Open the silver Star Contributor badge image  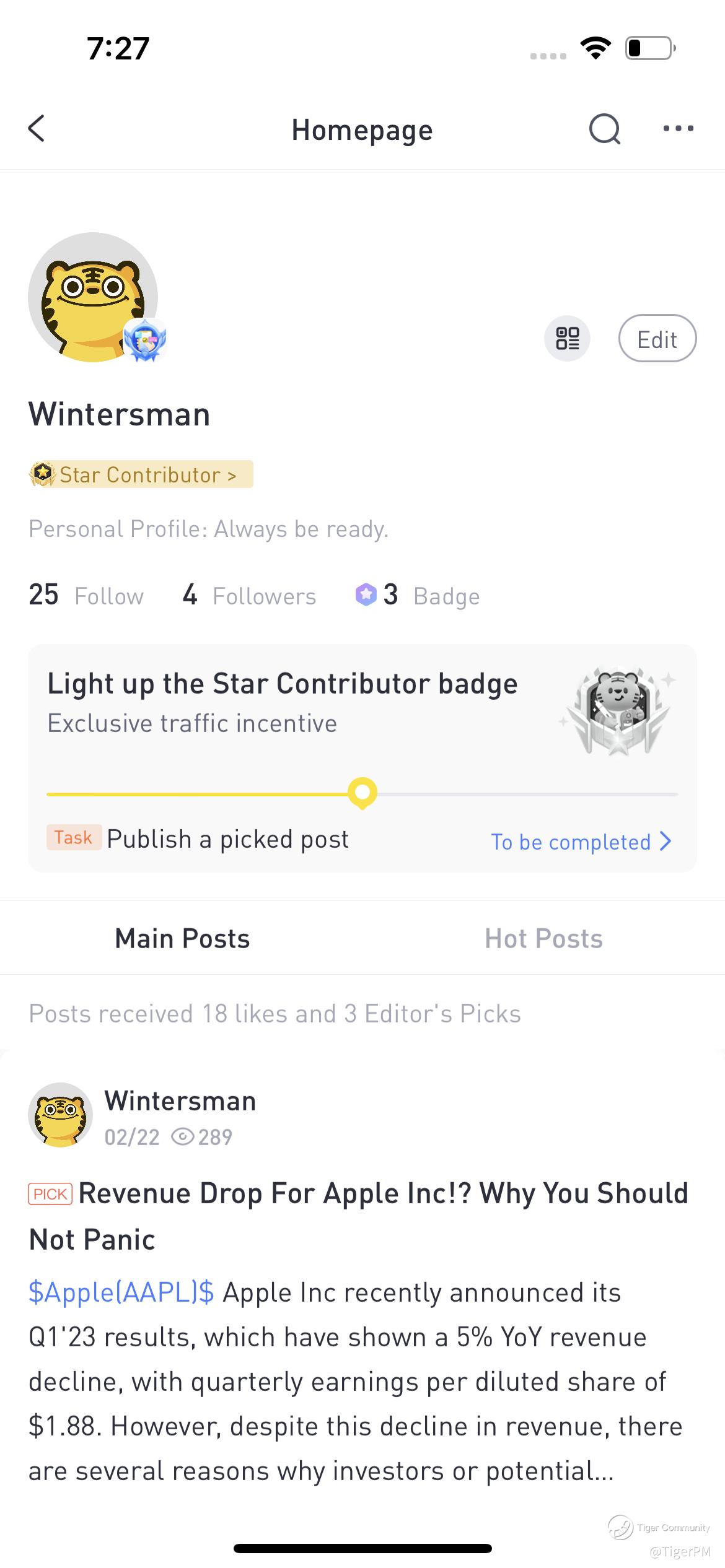[617, 710]
